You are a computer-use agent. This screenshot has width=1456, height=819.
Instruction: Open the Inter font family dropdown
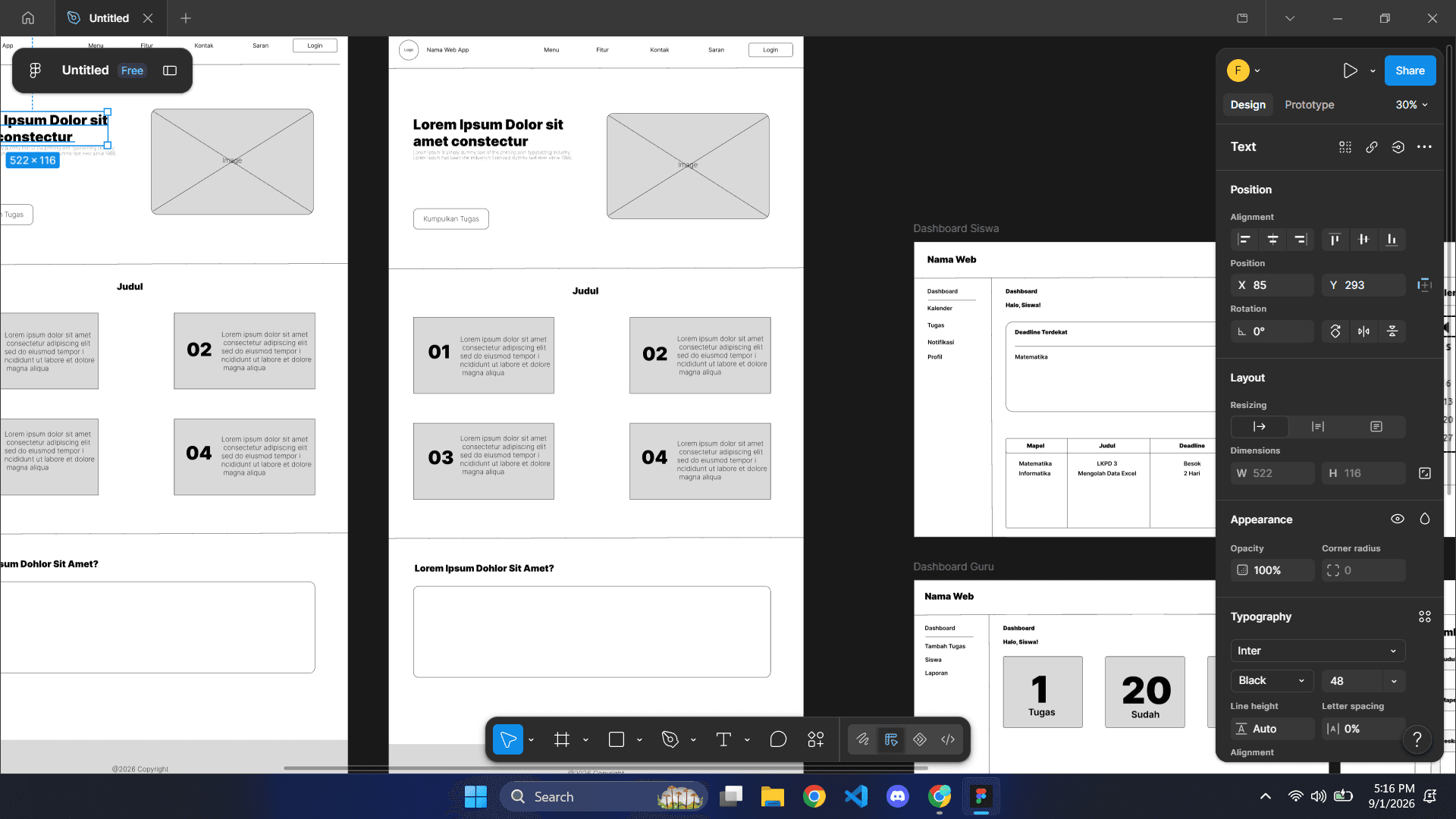click(x=1318, y=651)
